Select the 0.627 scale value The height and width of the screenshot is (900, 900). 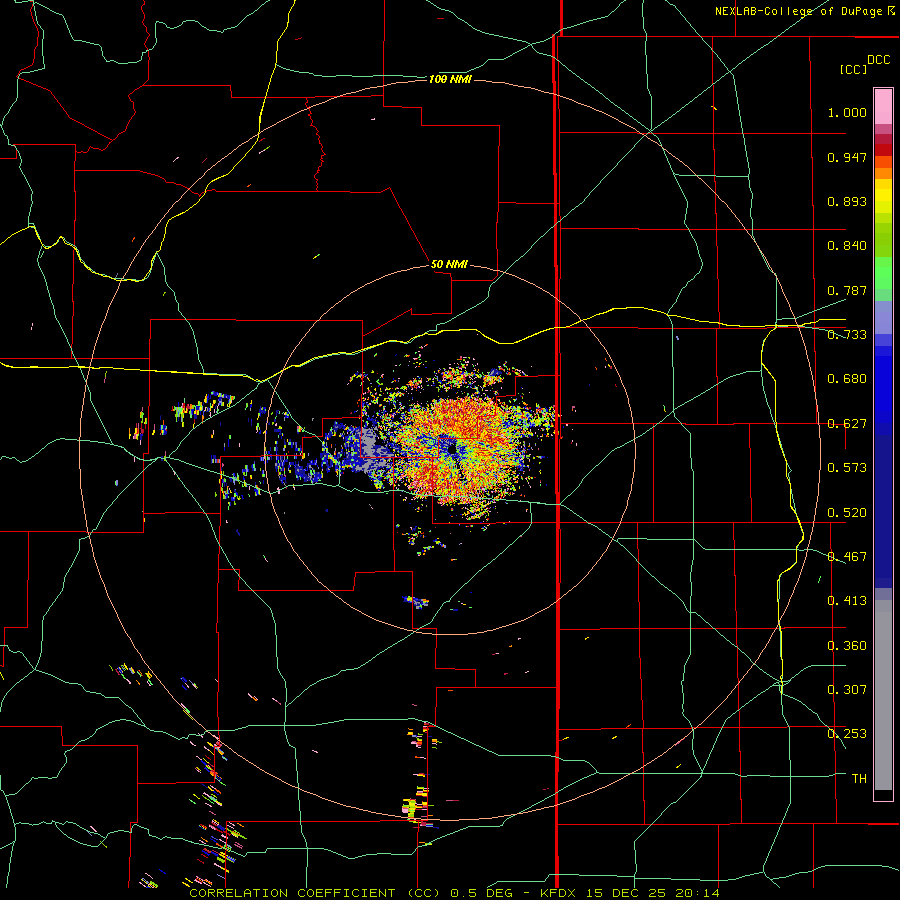pyautogui.click(x=847, y=424)
